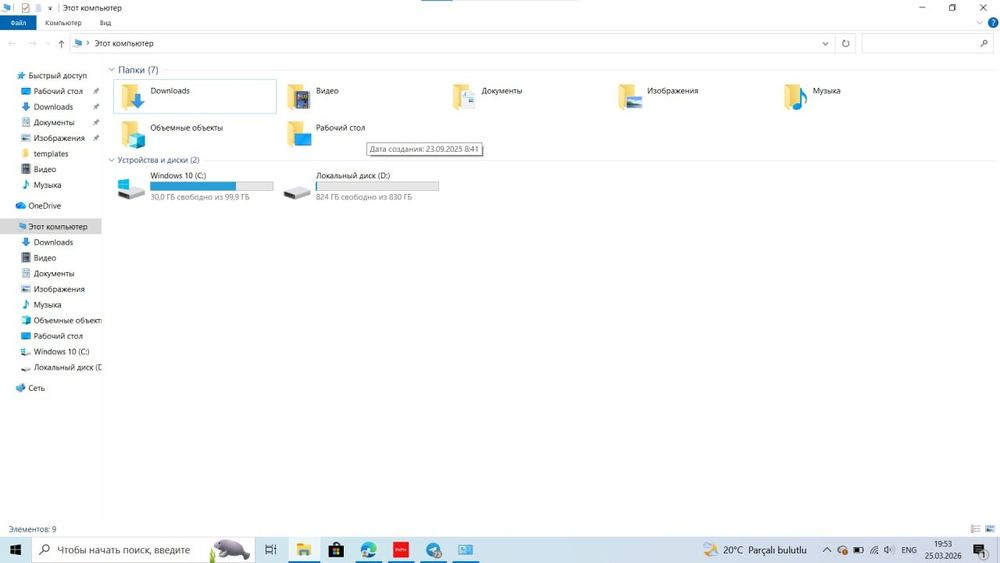Click the Back arrow navigation button

click(x=12, y=43)
